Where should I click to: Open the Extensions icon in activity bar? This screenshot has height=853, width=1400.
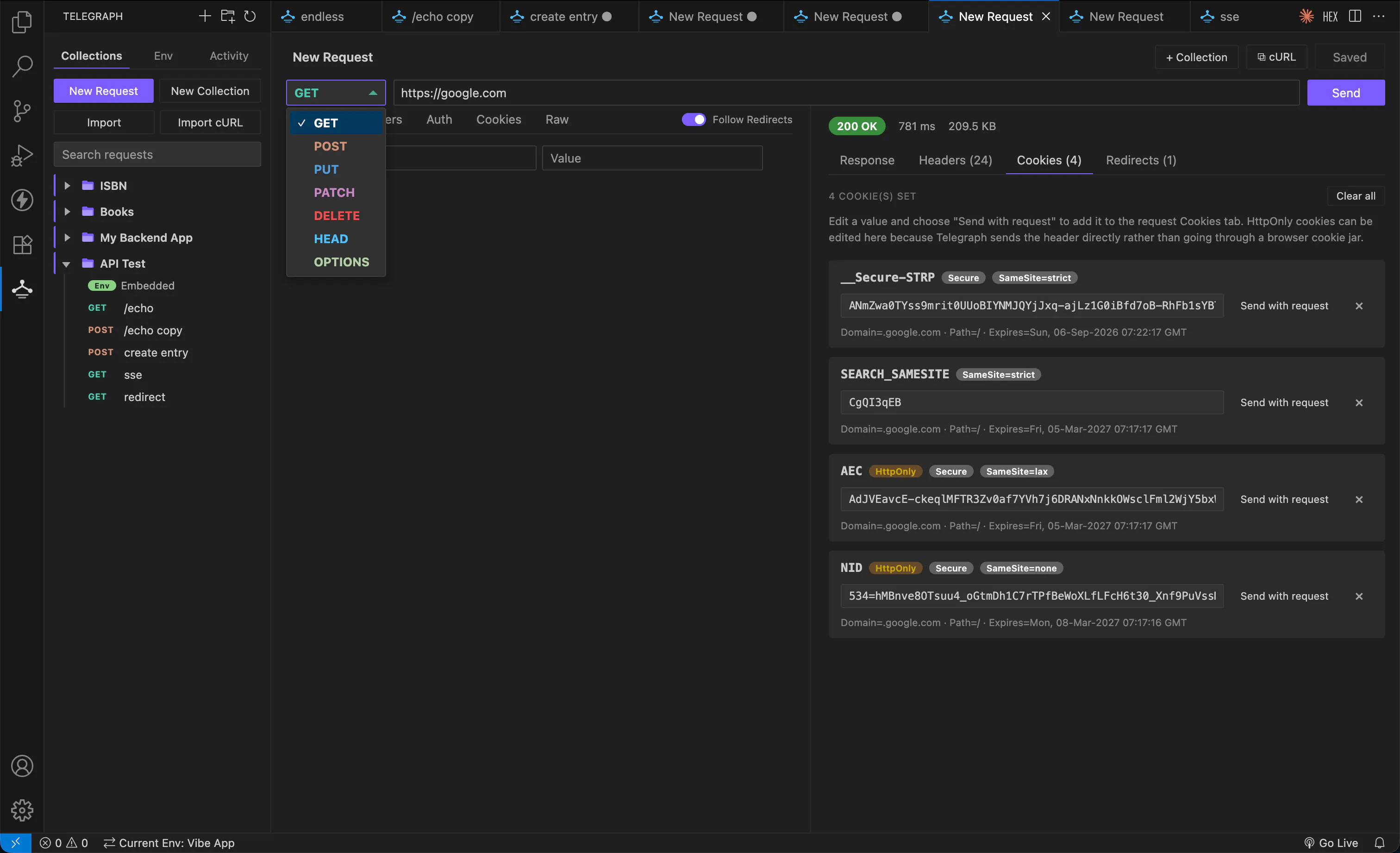(x=22, y=245)
